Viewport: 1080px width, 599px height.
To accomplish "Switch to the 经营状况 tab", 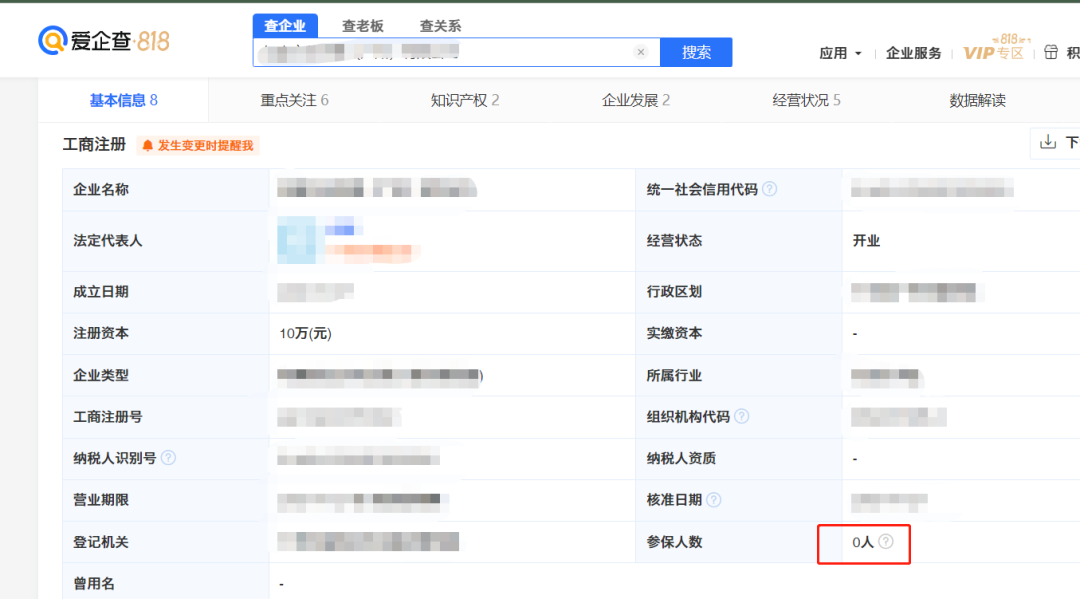I will coord(807,101).
